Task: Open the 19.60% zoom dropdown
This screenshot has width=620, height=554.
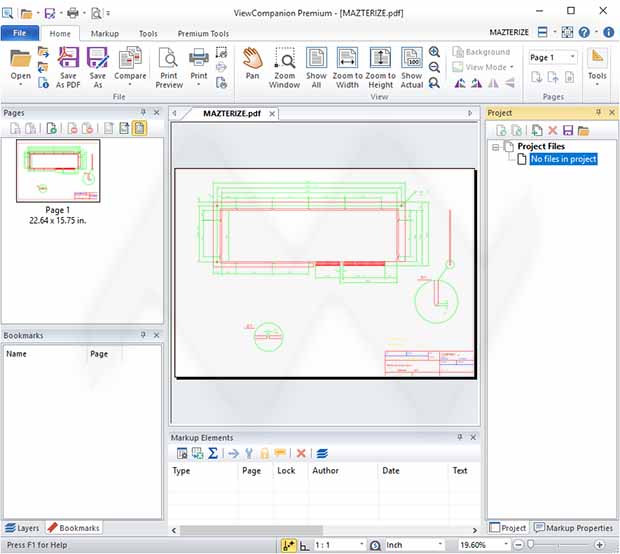Action: (x=505, y=545)
